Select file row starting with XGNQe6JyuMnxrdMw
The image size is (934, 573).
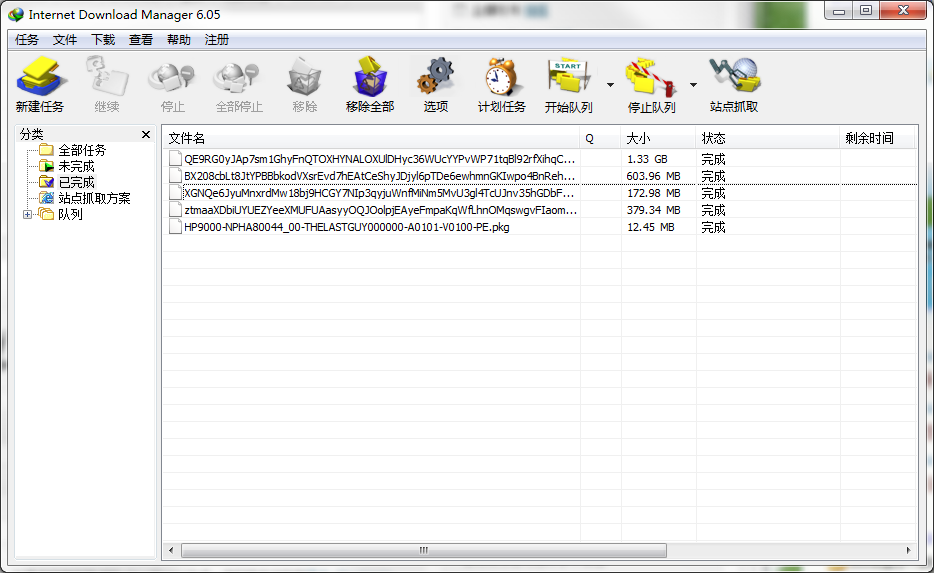point(540,193)
